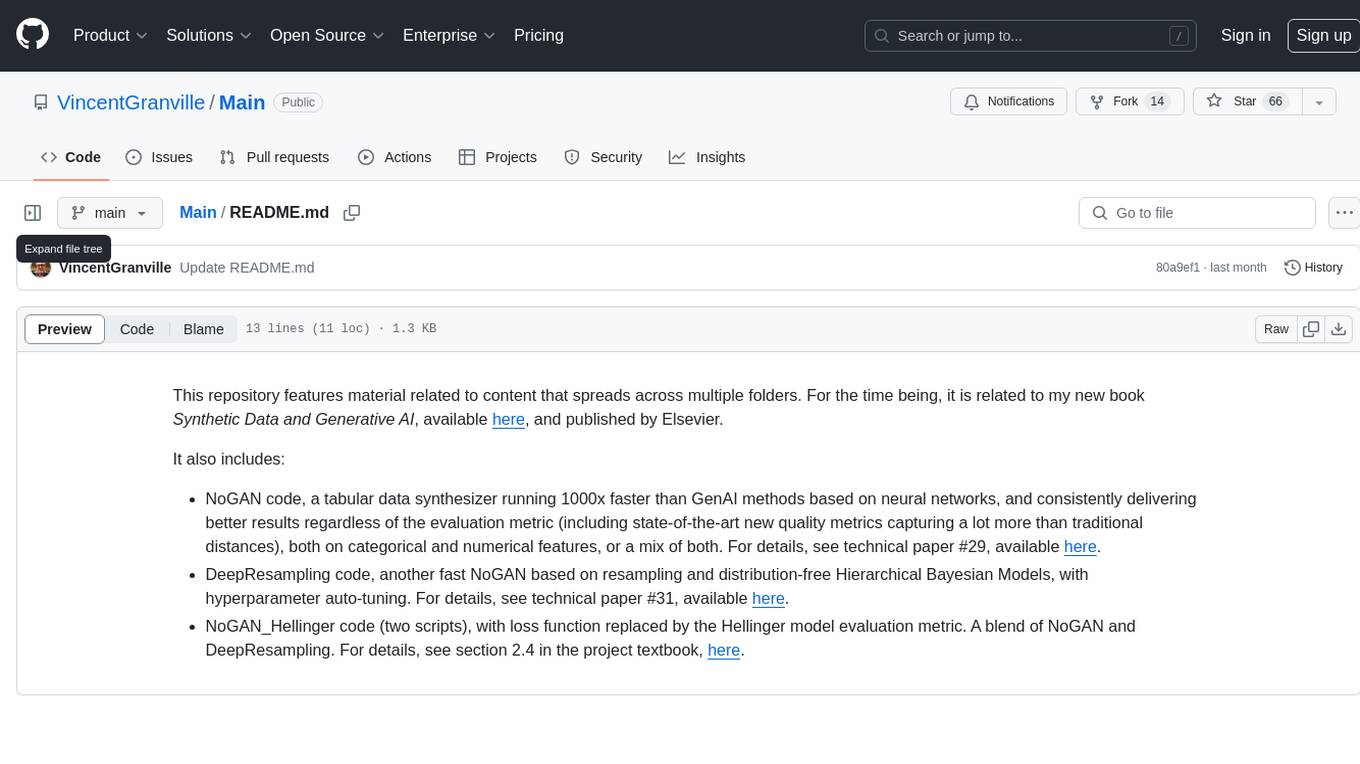
Task: Open commit author VincentGranville link
Action: (115, 268)
